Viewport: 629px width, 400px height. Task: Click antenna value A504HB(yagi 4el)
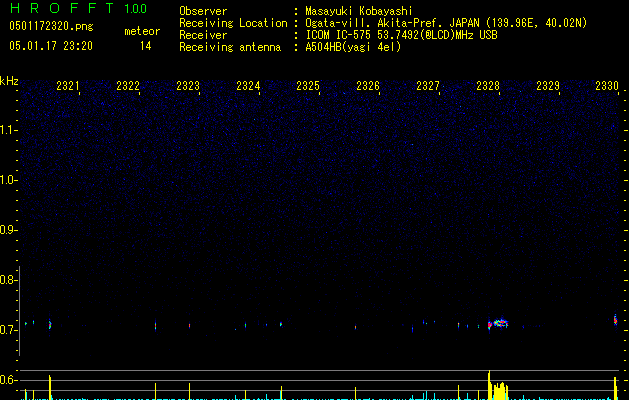pos(353,47)
